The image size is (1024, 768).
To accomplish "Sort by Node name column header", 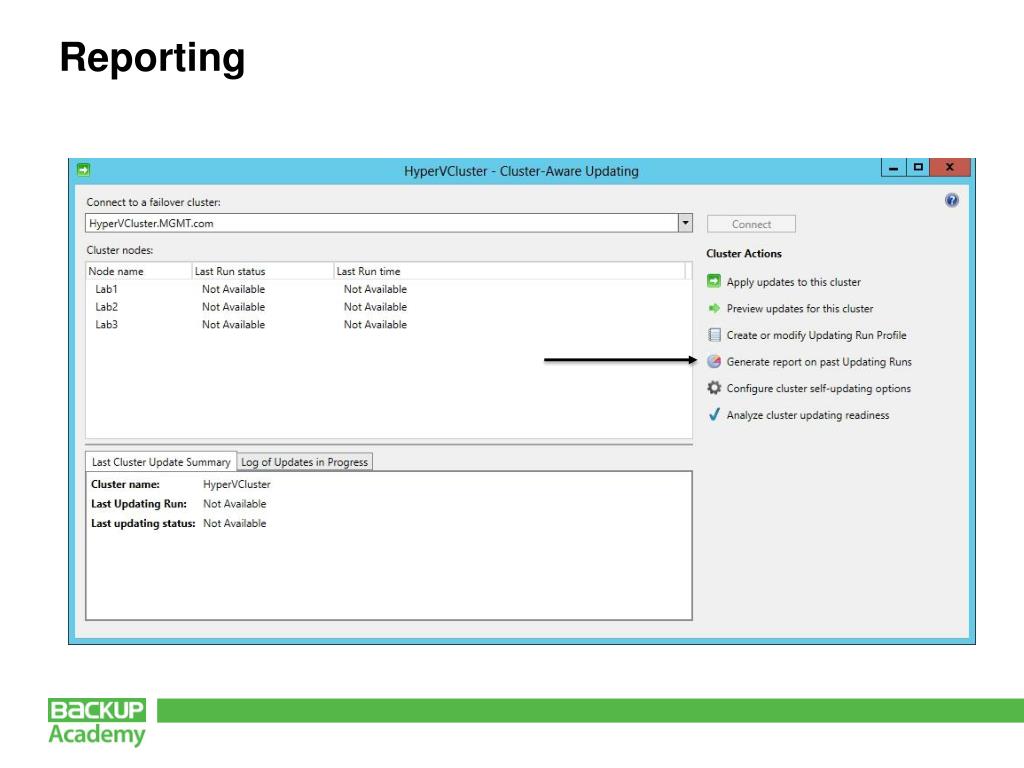I will coord(138,271).
